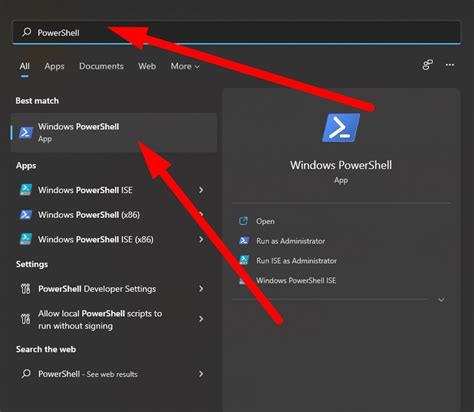Click the PowerShell Developer Settings tools icon
The width and height of the screenshot is (474, 412).
26,289
